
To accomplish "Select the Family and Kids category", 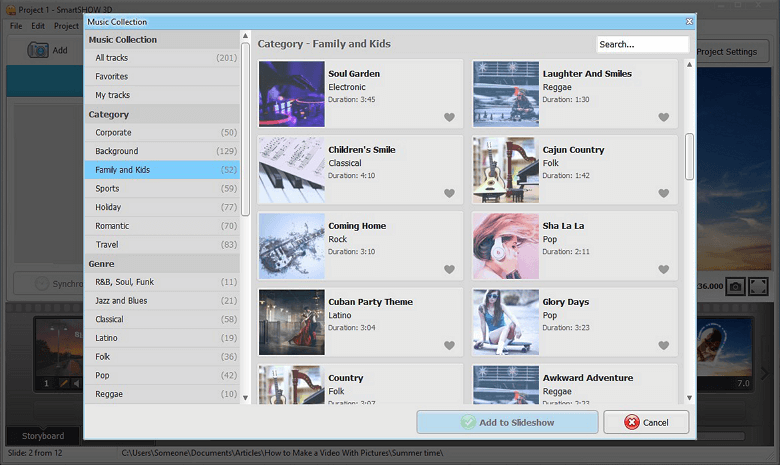I will 162,170.
